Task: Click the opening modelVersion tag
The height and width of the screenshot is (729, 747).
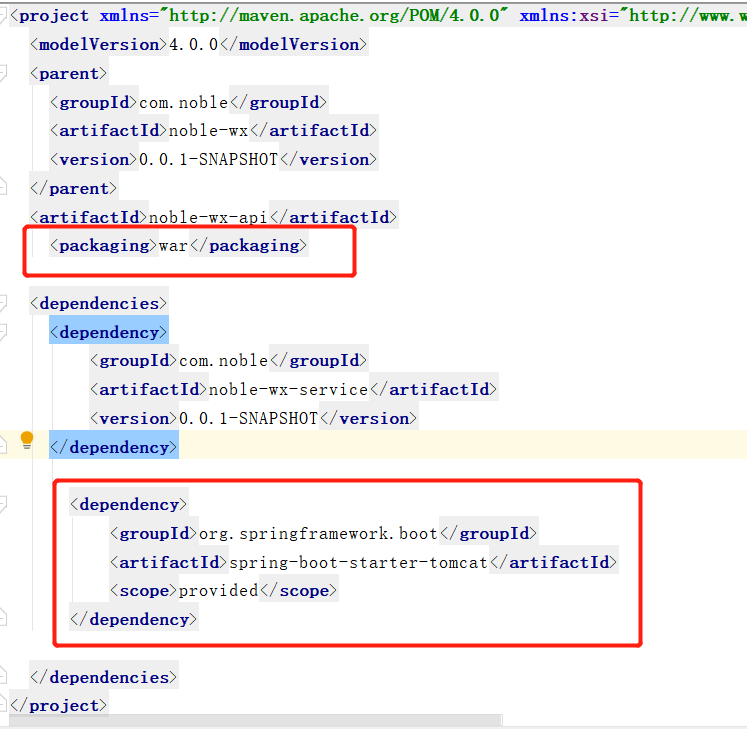Action: click(x=99, y=44)
